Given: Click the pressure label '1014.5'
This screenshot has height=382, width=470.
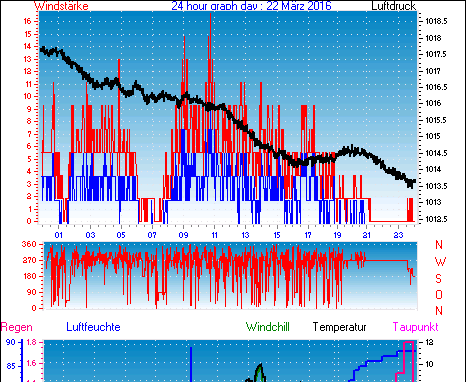Looking at the screenshot, I should (436, 153).
